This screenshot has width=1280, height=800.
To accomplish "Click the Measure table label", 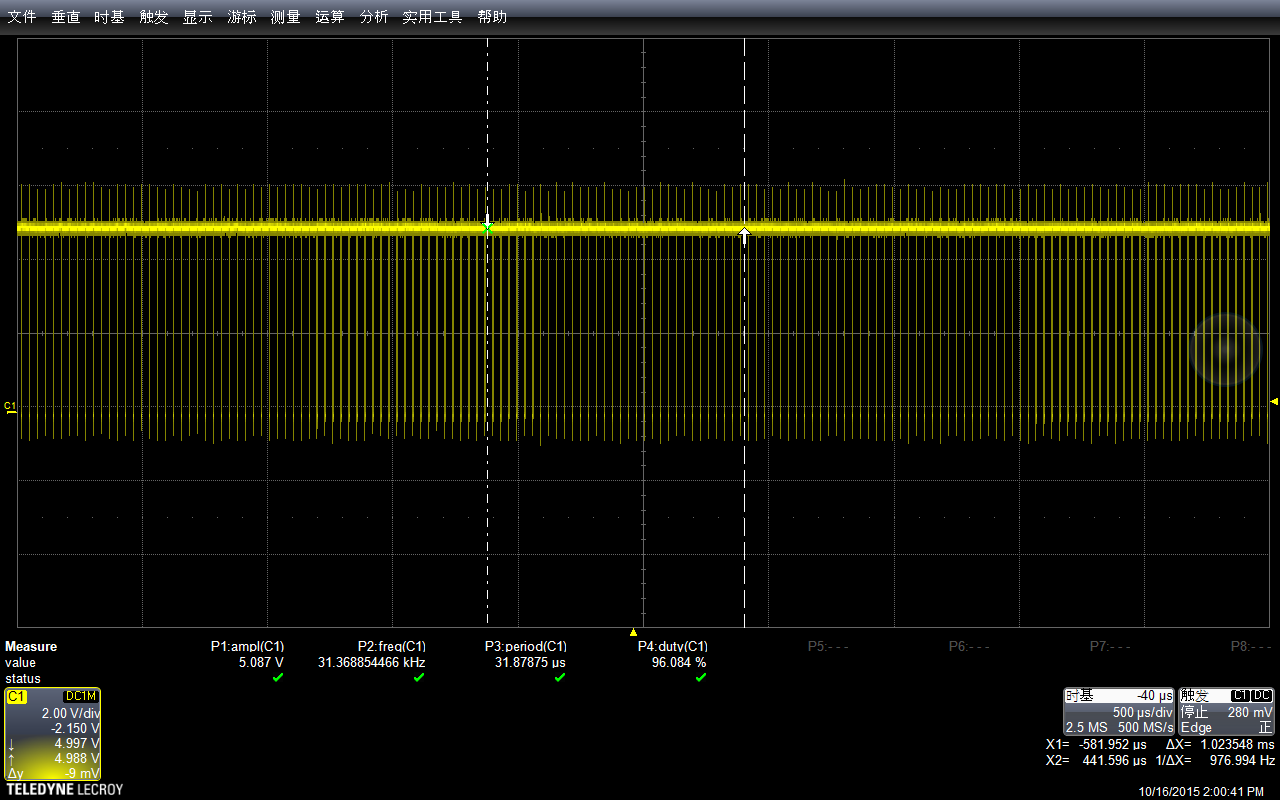I will 31,646.
